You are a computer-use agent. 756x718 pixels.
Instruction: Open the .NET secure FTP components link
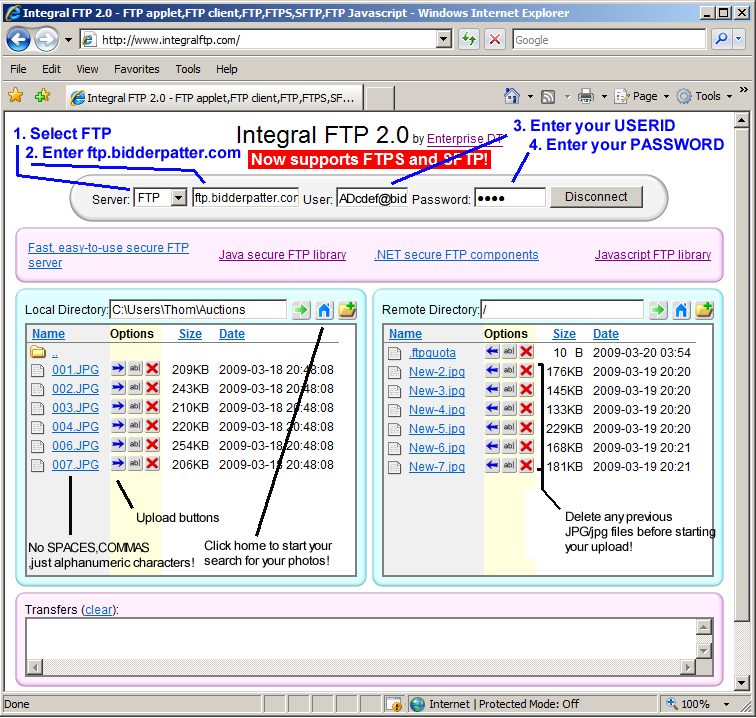click(456, 255)
